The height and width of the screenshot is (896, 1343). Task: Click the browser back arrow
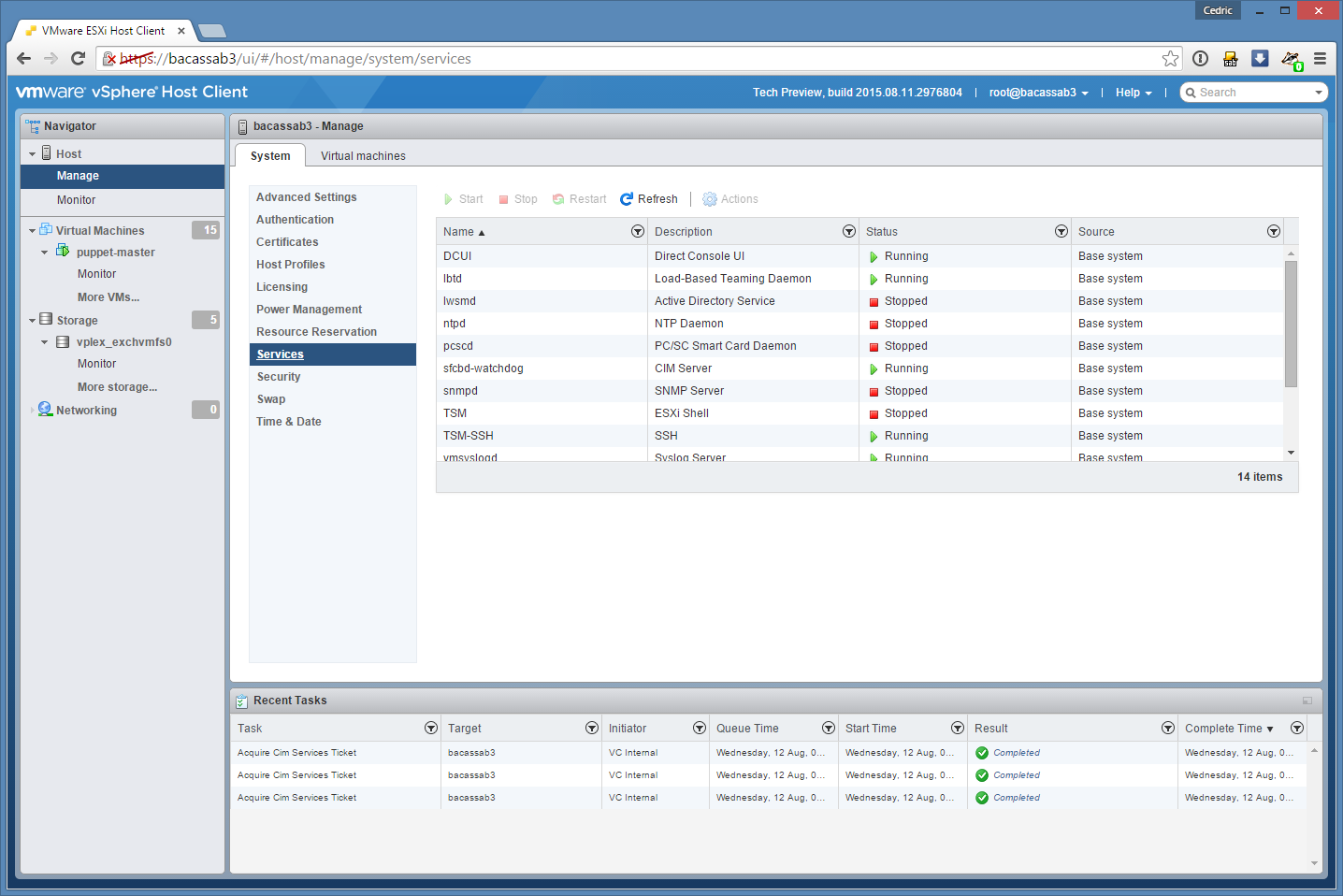(x=24, y=59)
